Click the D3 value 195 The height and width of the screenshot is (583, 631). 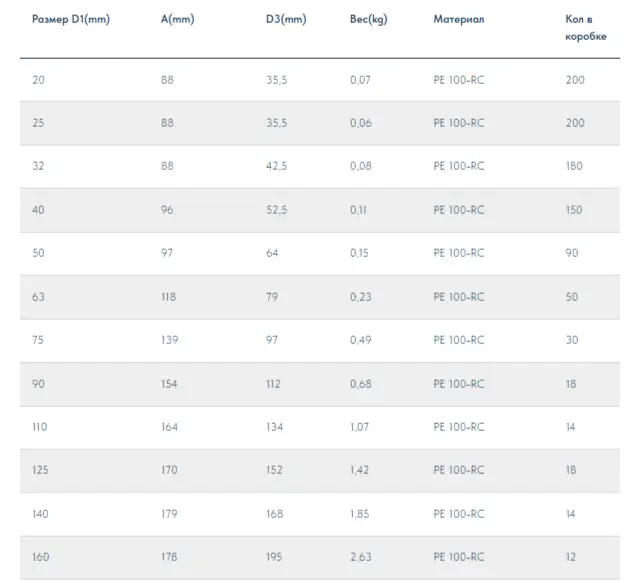(x=274, y=557)
